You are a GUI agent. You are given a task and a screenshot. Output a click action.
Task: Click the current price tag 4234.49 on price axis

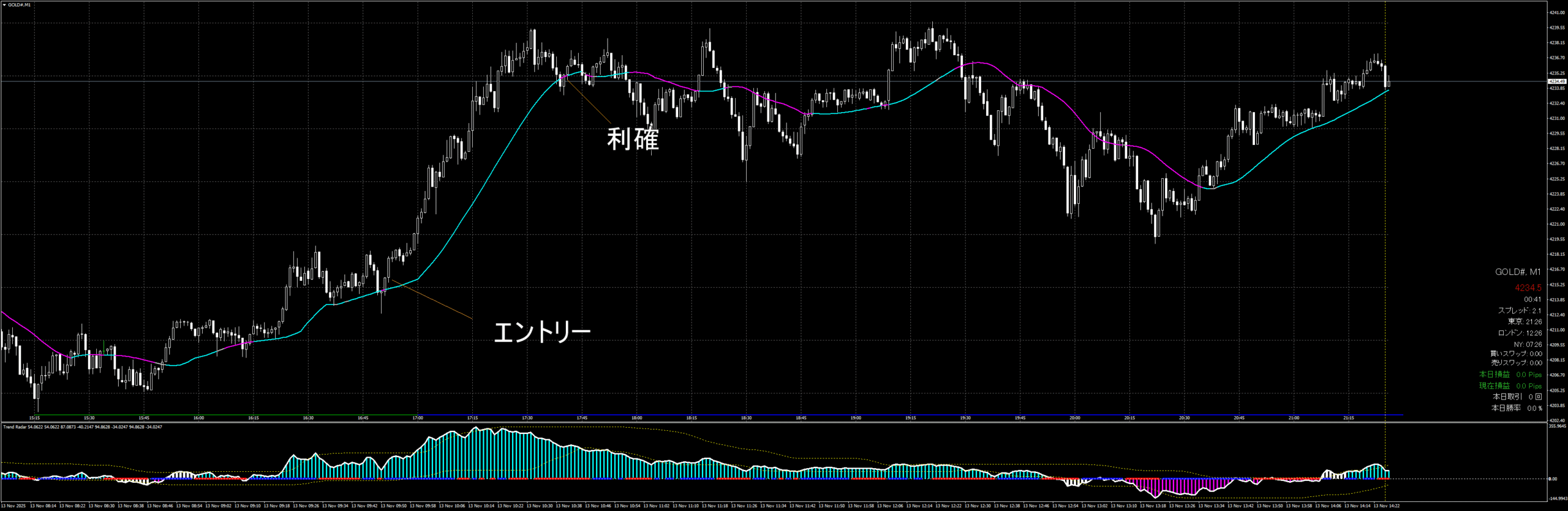pyautogui.click(x=1556, y=81)
